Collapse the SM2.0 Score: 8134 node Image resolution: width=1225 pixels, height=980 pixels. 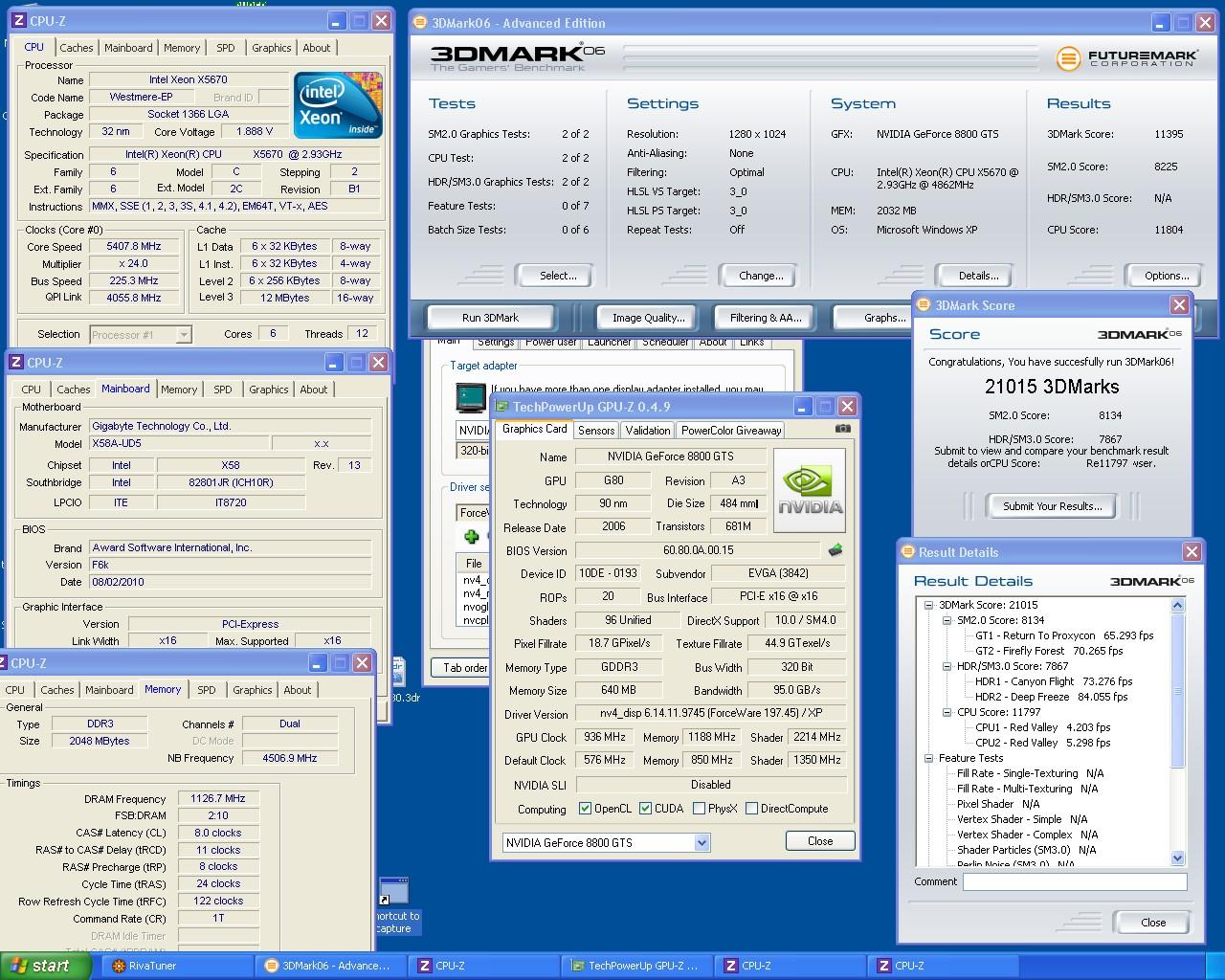click(x=947, y=620)
